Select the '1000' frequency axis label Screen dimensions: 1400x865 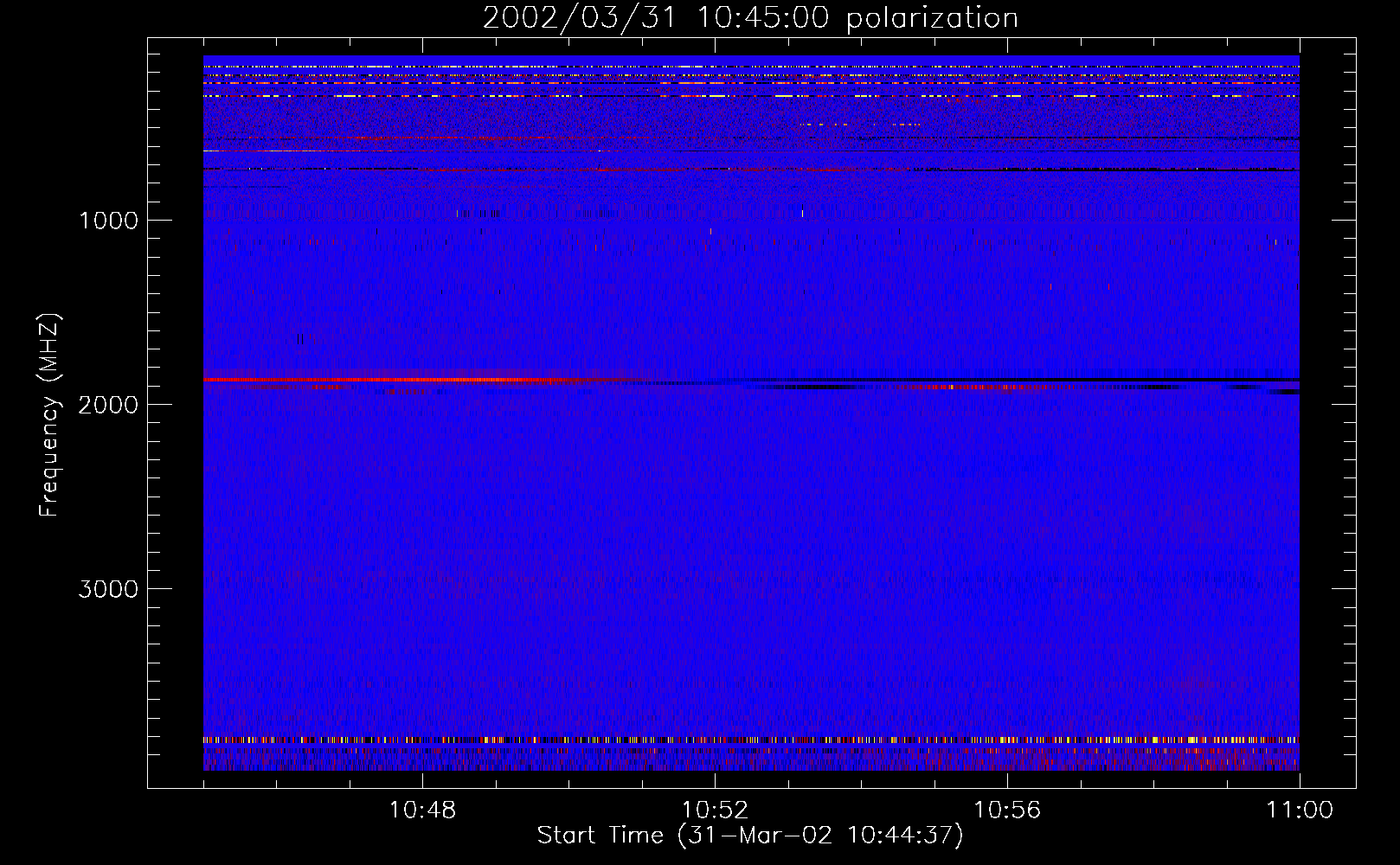(x=108, y=221)
